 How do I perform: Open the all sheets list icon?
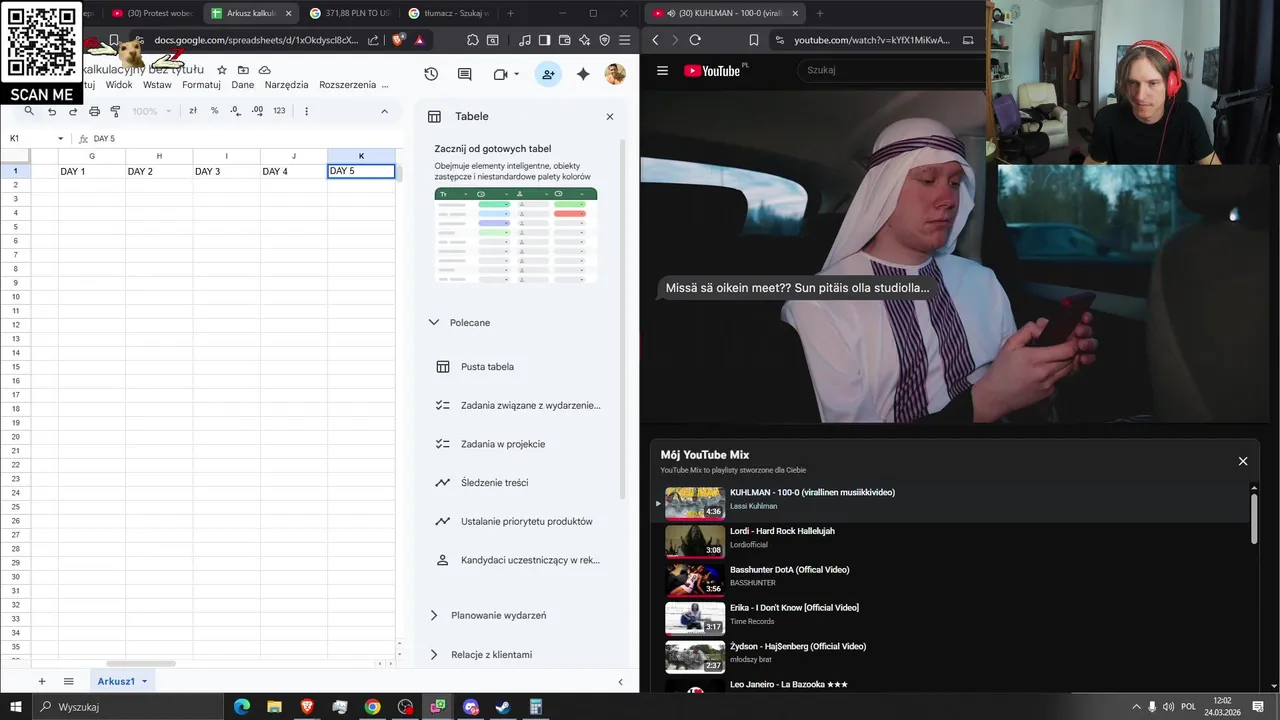click(x=69, y=682)
